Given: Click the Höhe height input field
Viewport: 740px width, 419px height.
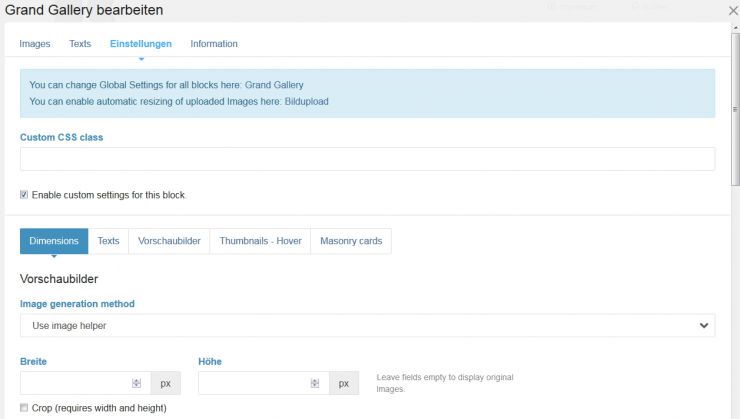Looking at the screenshot, I should [x=254, y=383].
